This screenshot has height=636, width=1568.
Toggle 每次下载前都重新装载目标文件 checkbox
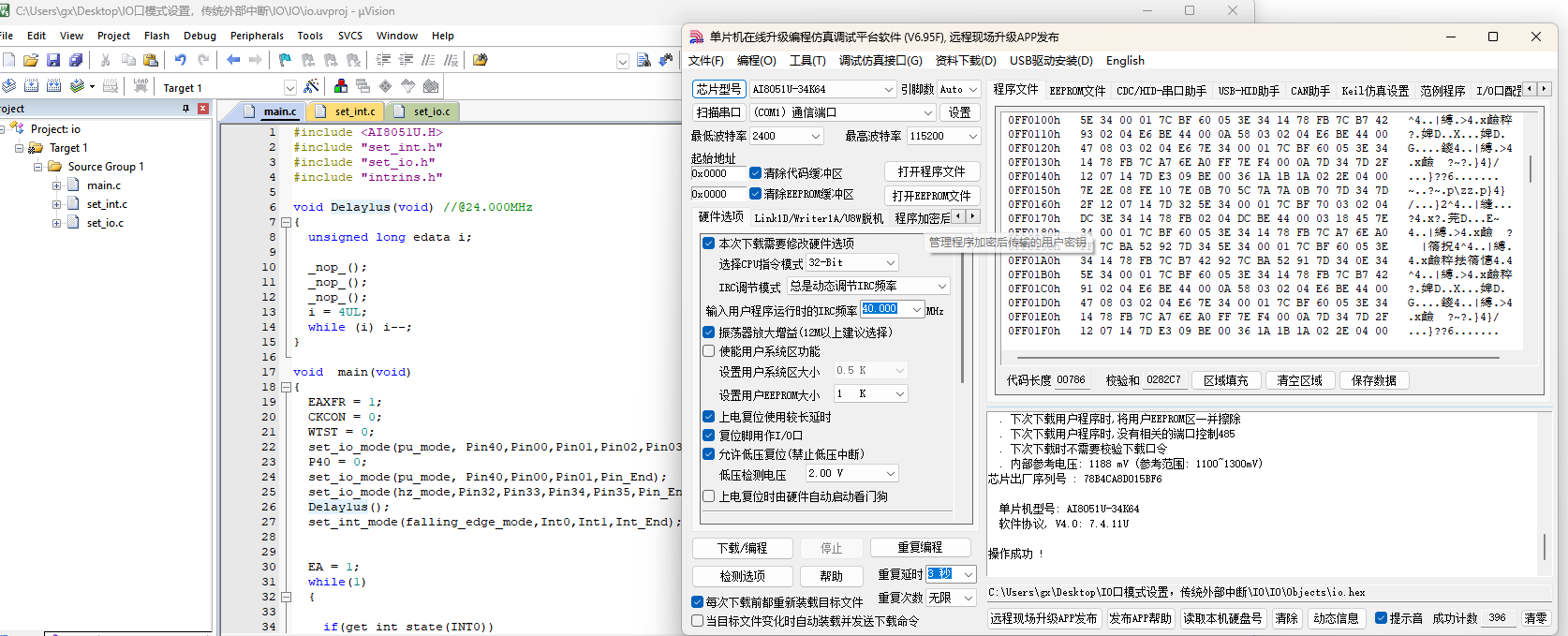click(697, 602)
